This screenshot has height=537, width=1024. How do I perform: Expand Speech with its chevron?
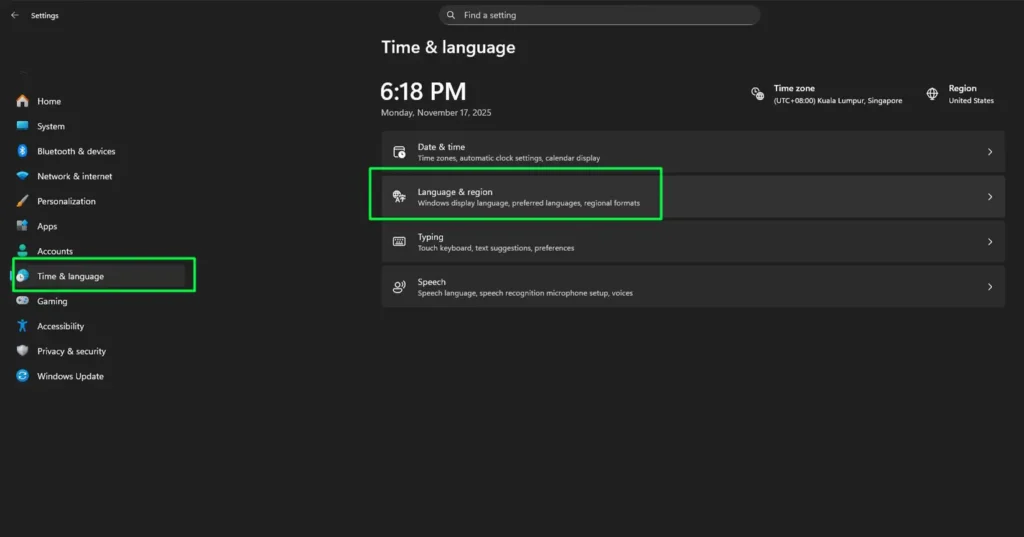pos(990,287)
